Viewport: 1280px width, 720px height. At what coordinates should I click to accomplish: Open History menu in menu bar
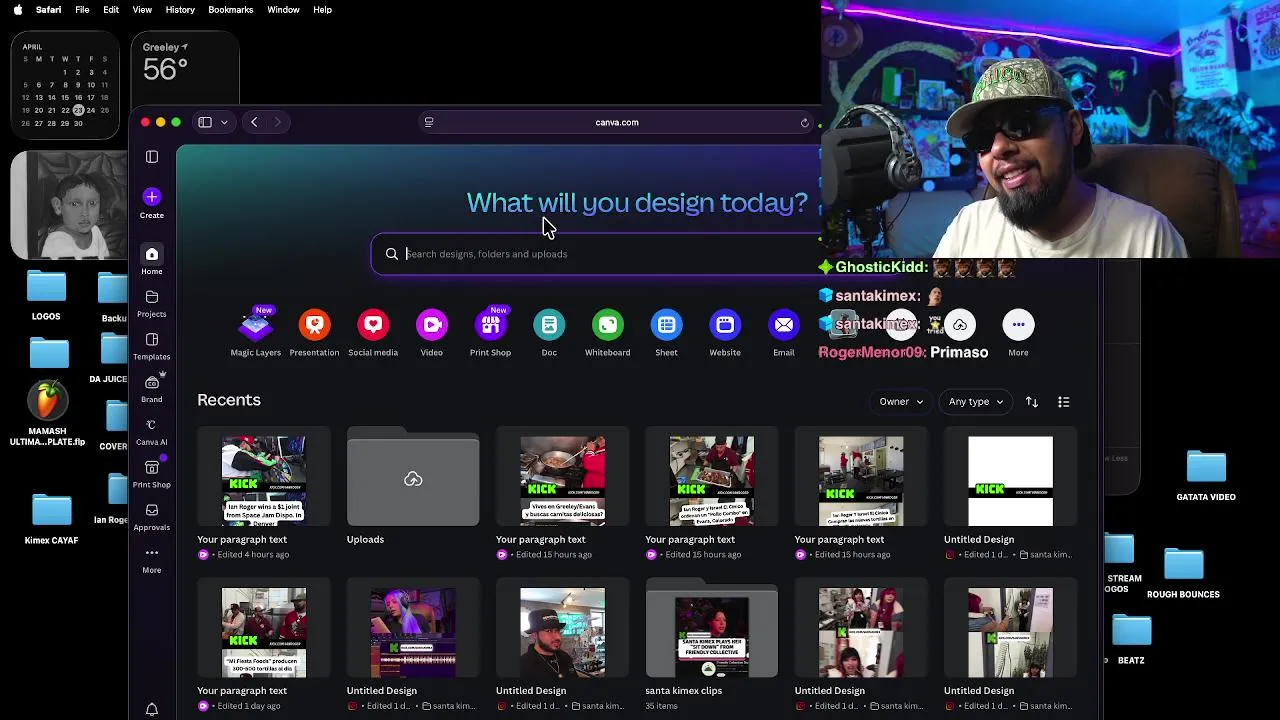pyautogui.click(x=180, y=10)
